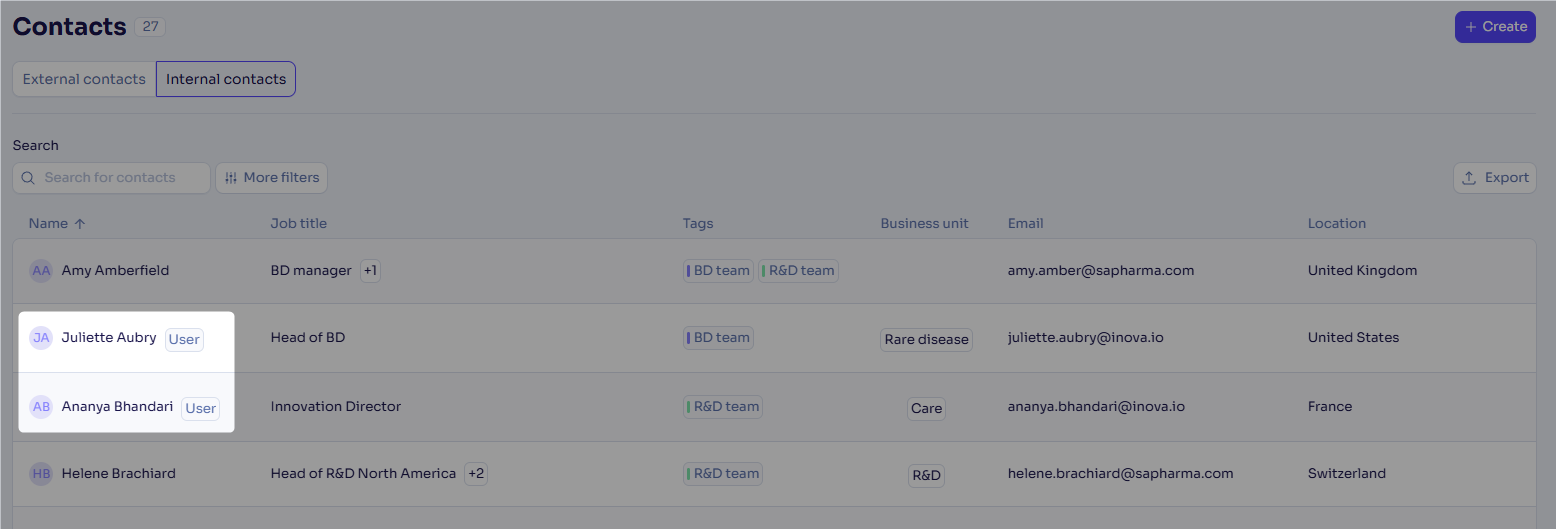Click the Rare disease business unit chip

coord(927,339)
